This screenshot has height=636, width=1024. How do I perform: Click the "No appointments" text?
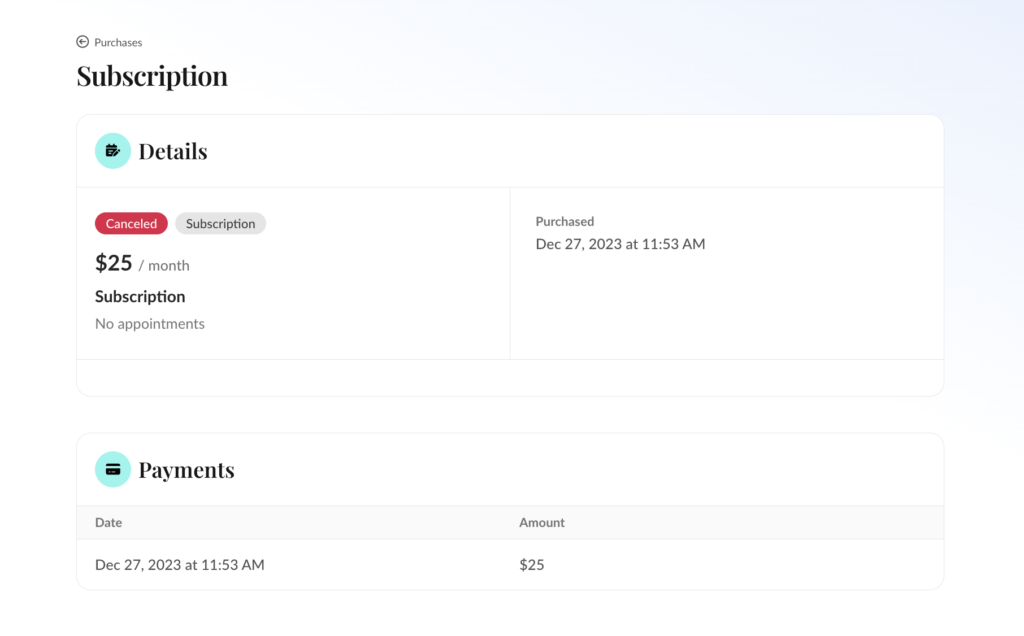150,324
